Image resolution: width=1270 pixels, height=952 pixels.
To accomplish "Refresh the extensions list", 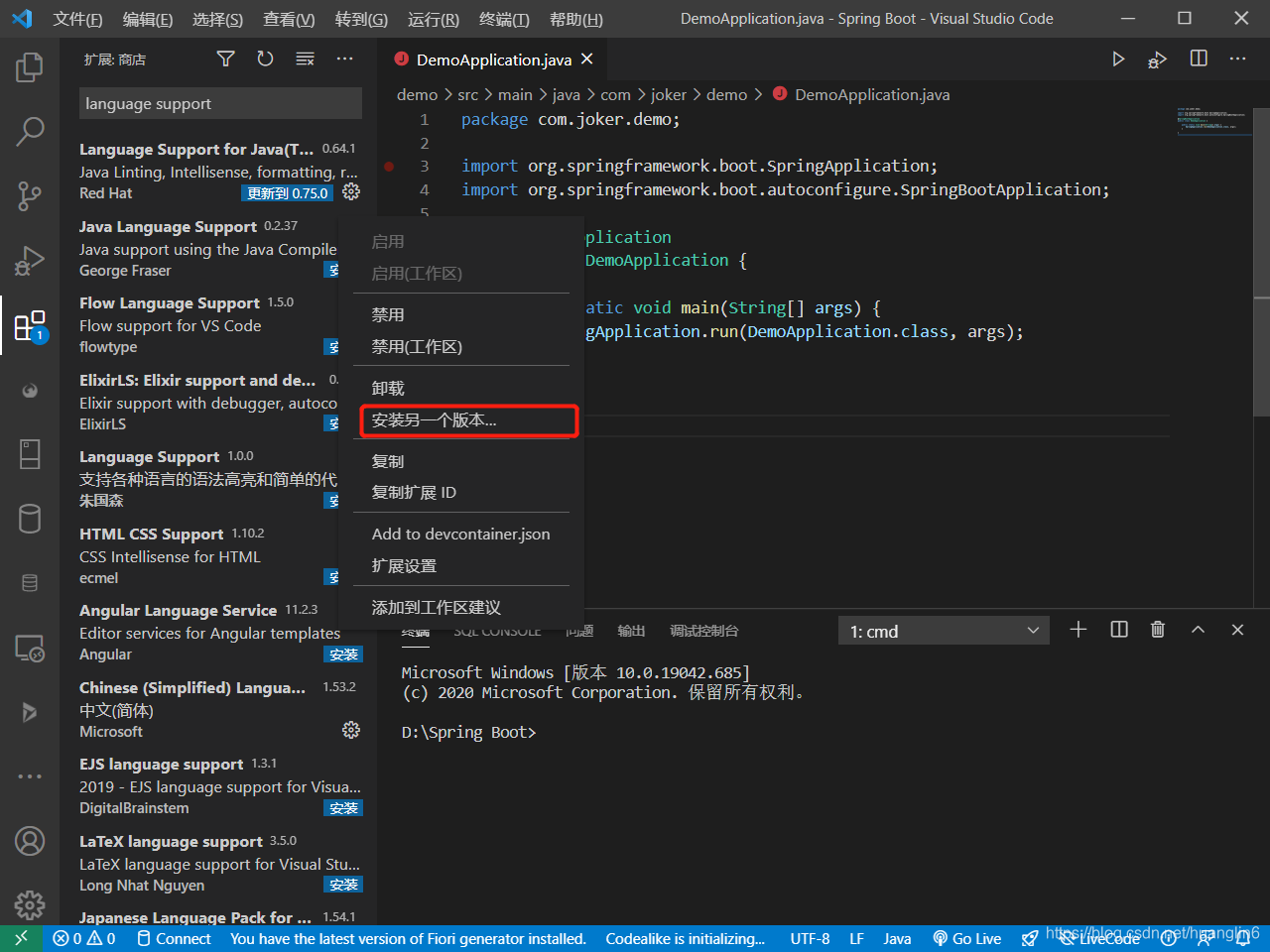I will 265,59.
